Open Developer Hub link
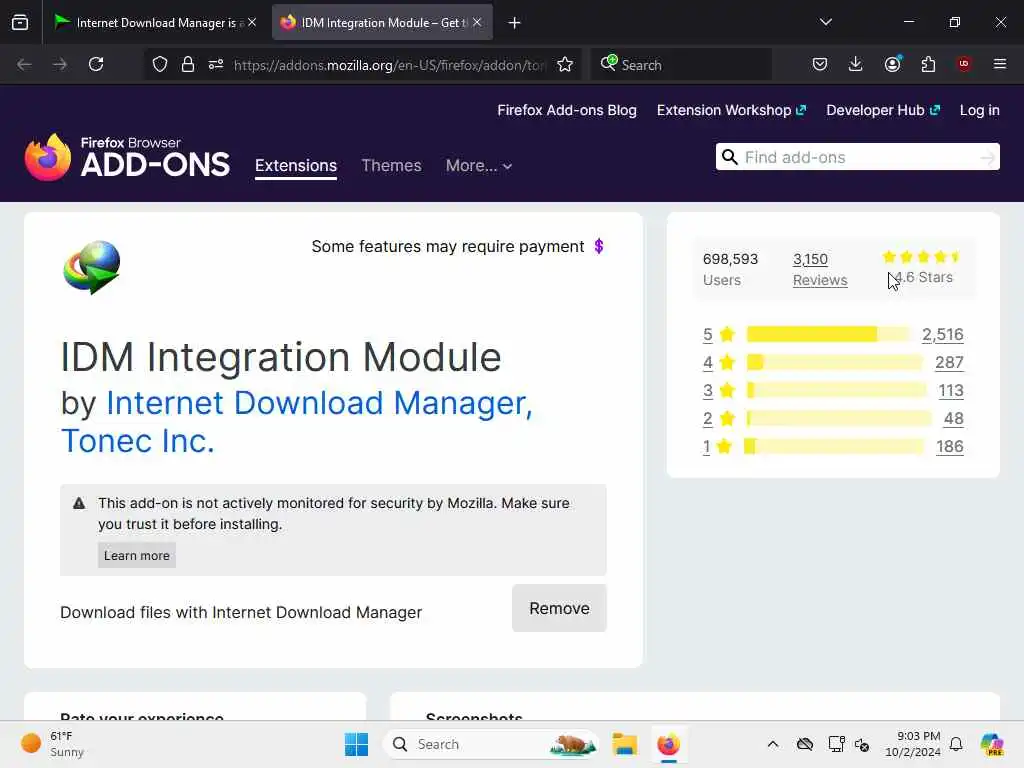 click(883, 110)
